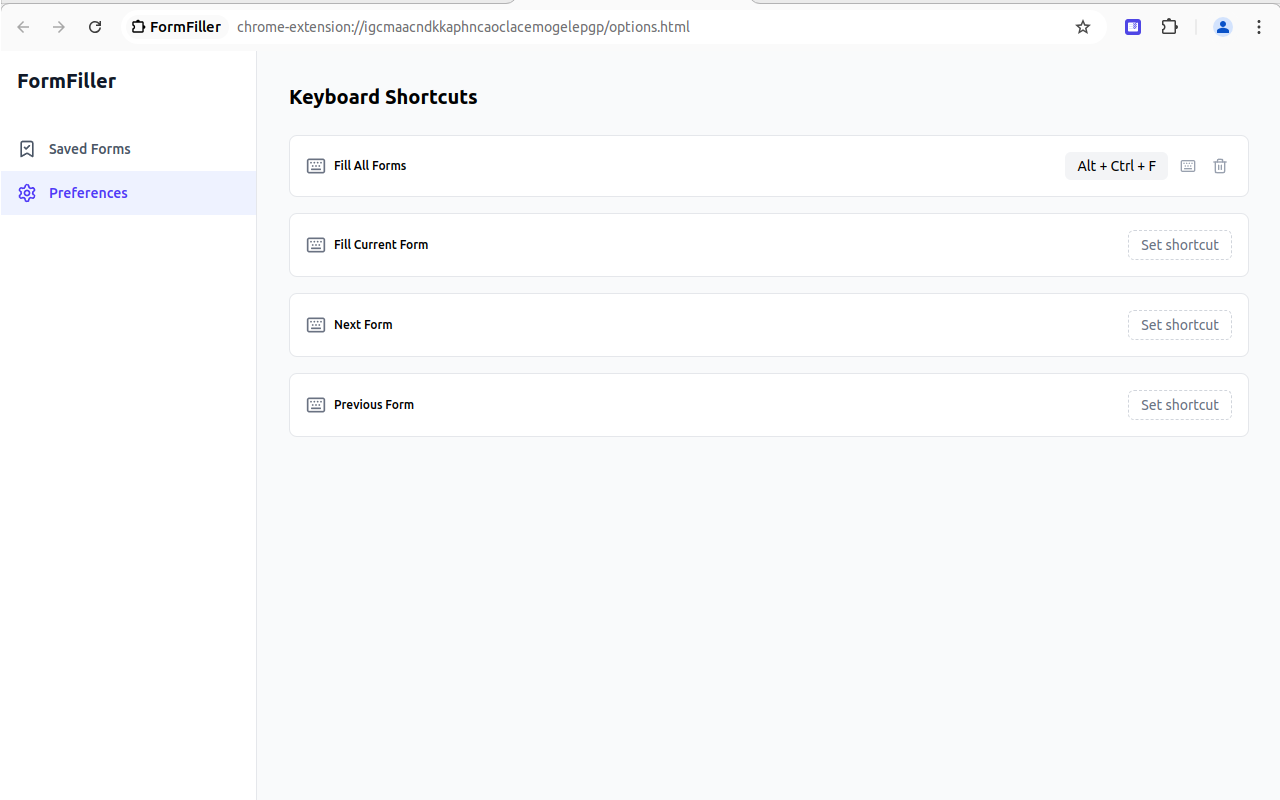Open the Chrome profile avatar
Screen dimensions: 1280x800
point(1223,27)
